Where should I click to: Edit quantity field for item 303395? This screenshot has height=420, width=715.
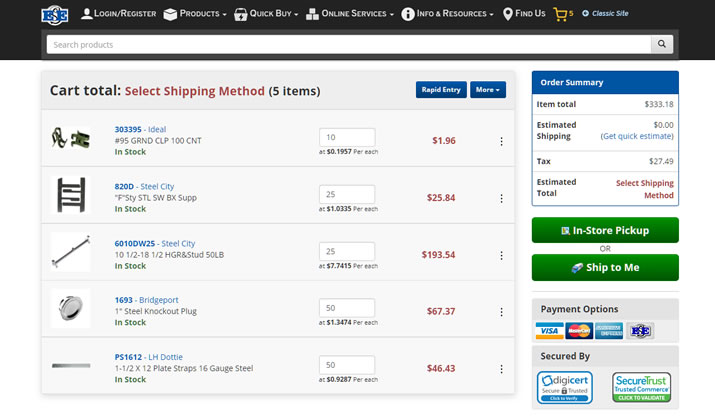pyautogui.click(x=347, y=137)
